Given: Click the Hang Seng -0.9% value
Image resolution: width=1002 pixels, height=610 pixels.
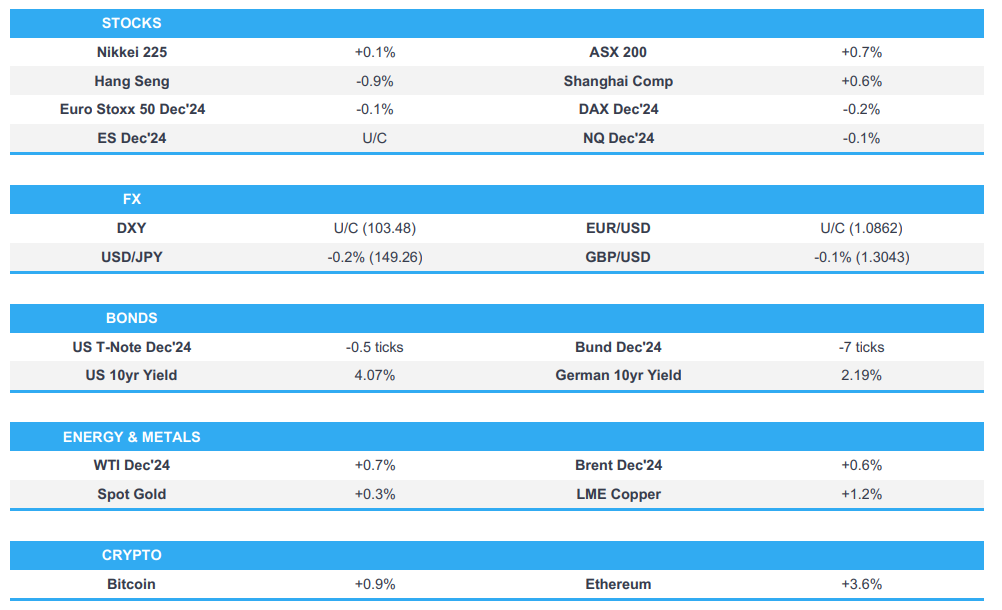Looking at the screenshot, I should tap(374, 81).
